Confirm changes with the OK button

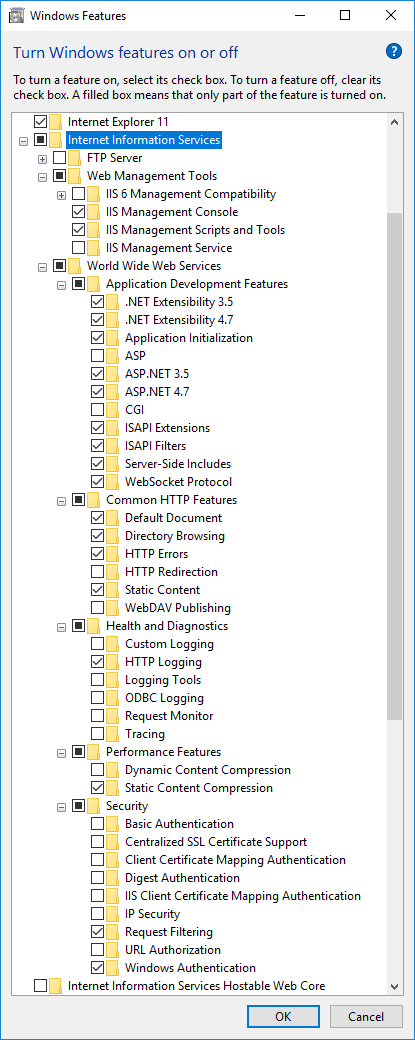283,1017
